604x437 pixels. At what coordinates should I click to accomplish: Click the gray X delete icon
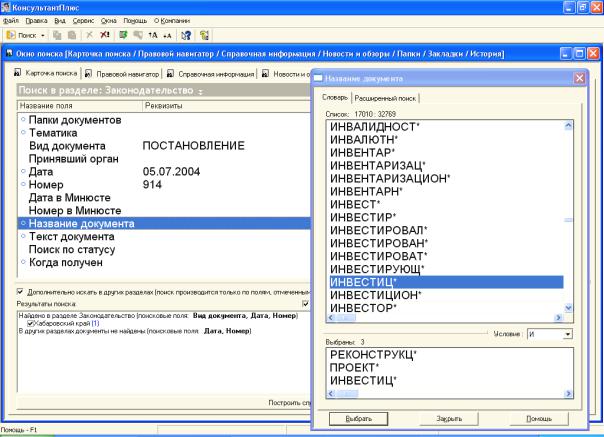point(89,35)
